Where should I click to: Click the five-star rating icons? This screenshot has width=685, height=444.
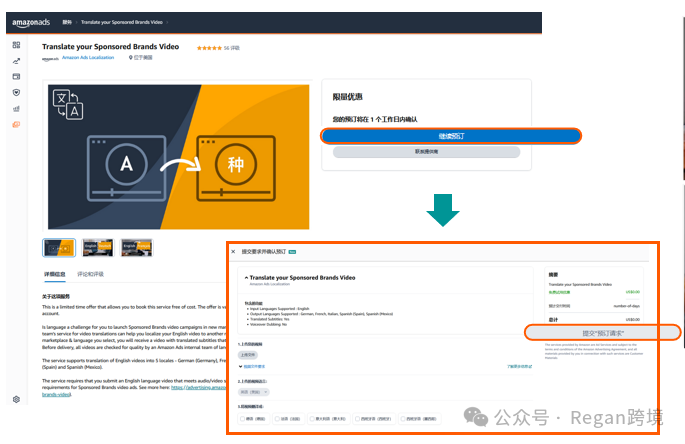[209, 48]
